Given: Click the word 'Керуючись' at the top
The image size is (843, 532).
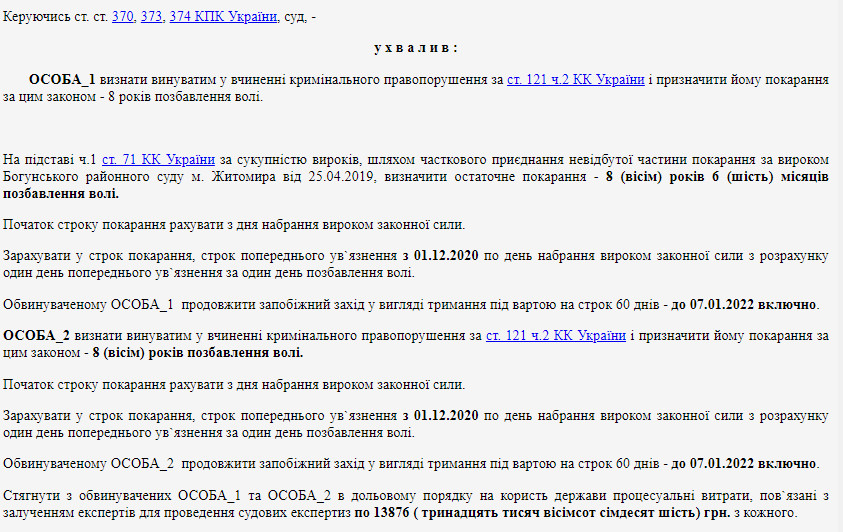Looking at the screenshot, I should pos(36,17).
